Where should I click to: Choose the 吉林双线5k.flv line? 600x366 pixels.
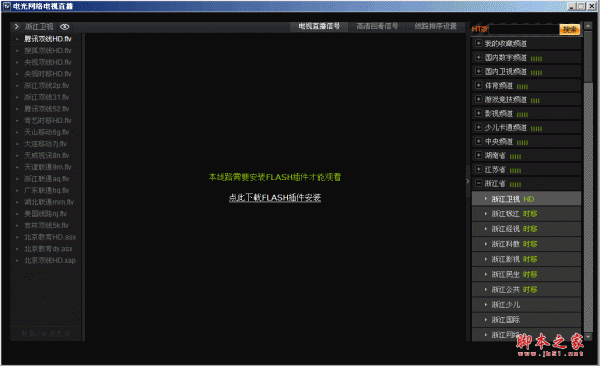[x=46, y=225]
